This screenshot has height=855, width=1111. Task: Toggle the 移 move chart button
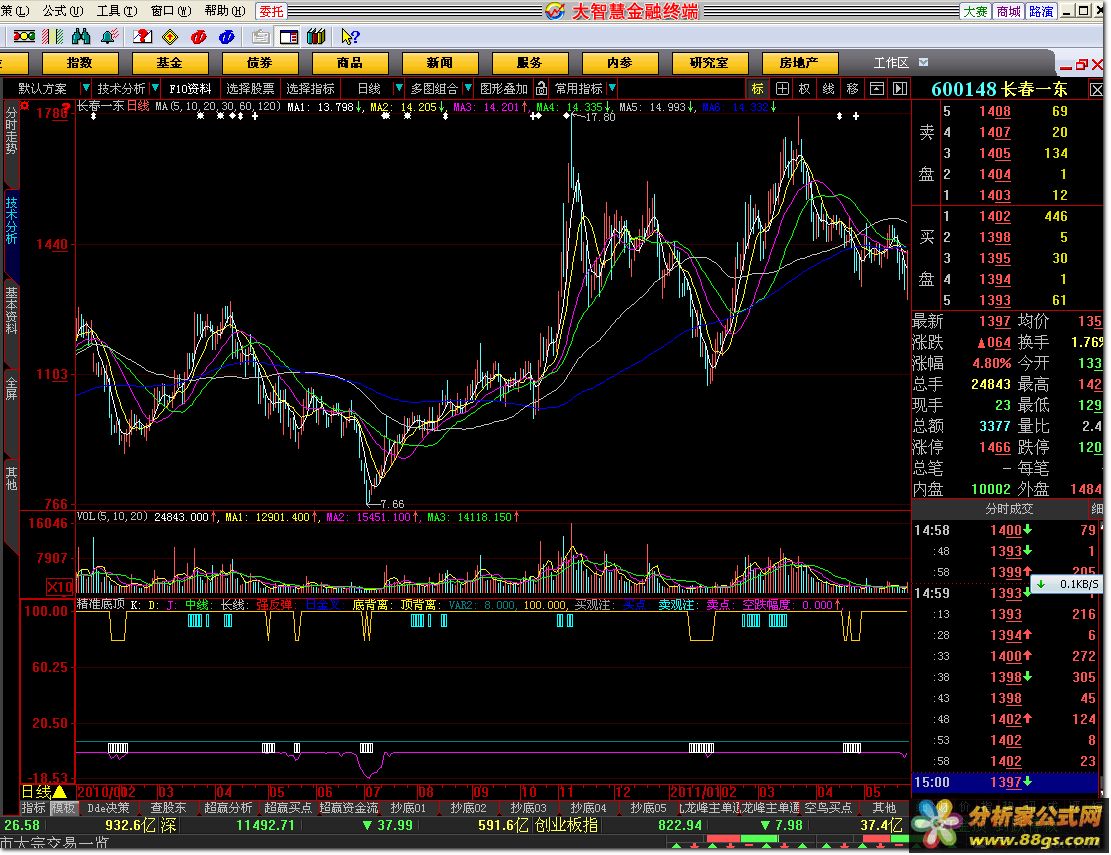coord(852,89)
